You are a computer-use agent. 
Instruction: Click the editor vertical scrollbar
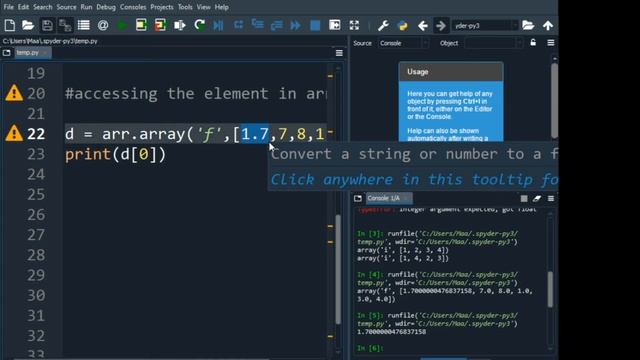click(x=338, y=269)
